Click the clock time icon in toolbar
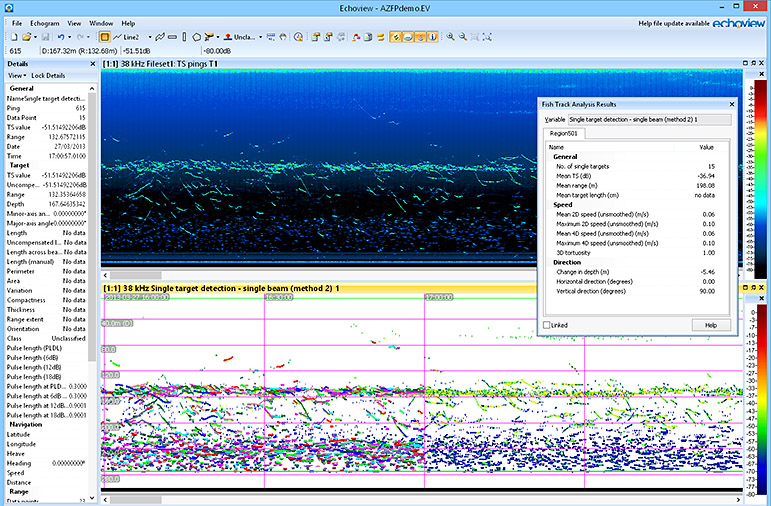The image size is (771, 506). coord(298,37)
